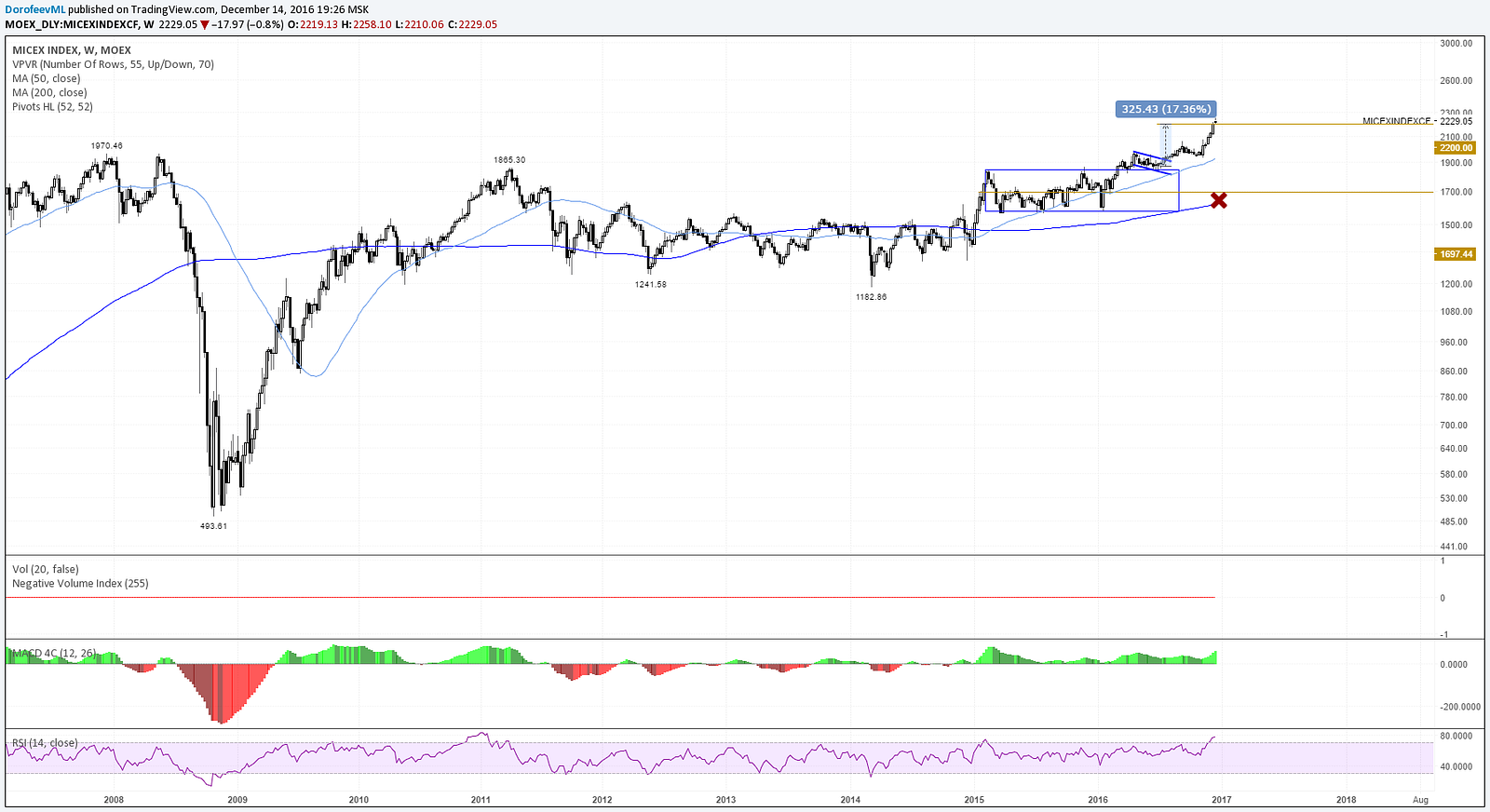Image resolution: width=1490 pixels, height=812 pixels.
Task: Click -200.0000 on the MACD axis
Action: pyautogui.click(x=1460, y=707)
